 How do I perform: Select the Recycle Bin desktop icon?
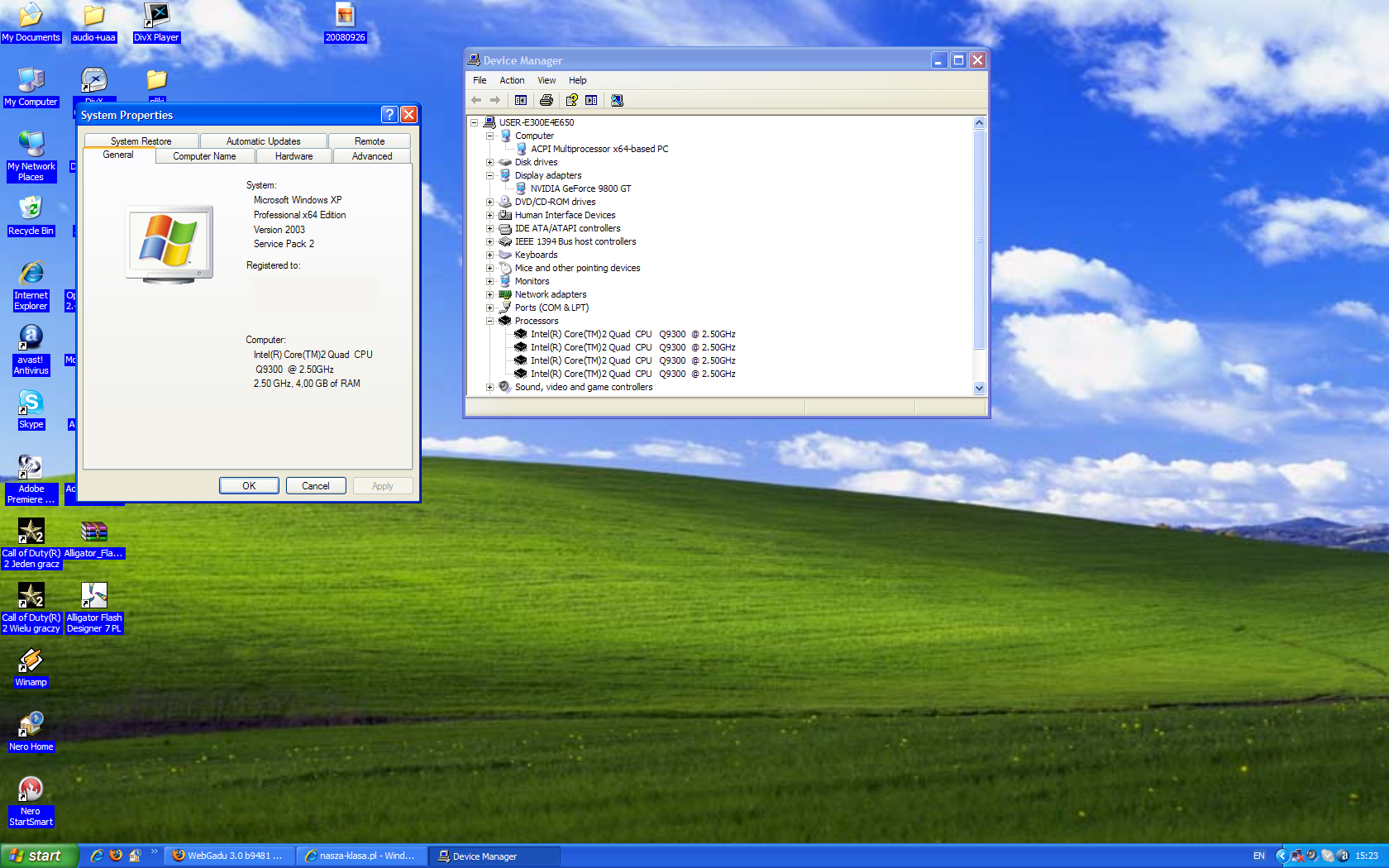(x=31, y=208)
